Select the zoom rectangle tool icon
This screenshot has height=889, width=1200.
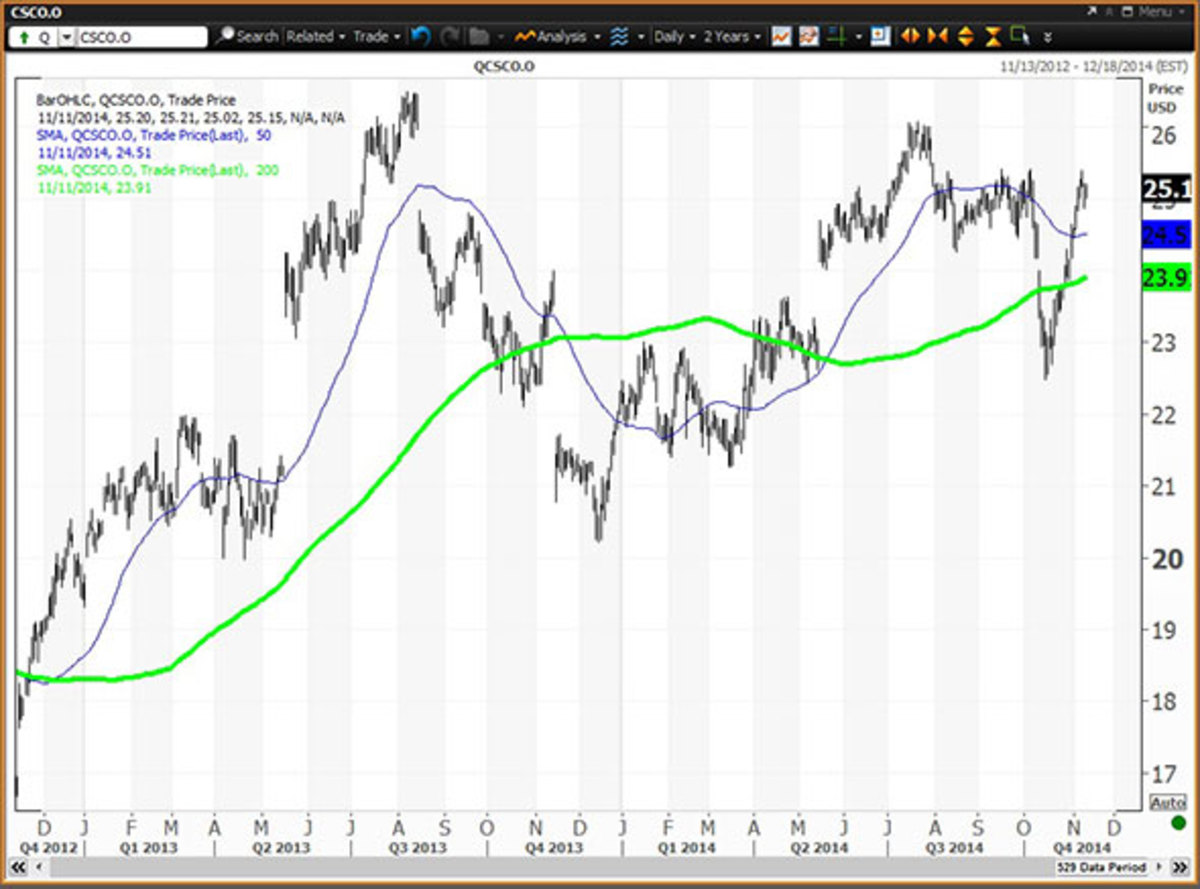tap(1020, 37)
